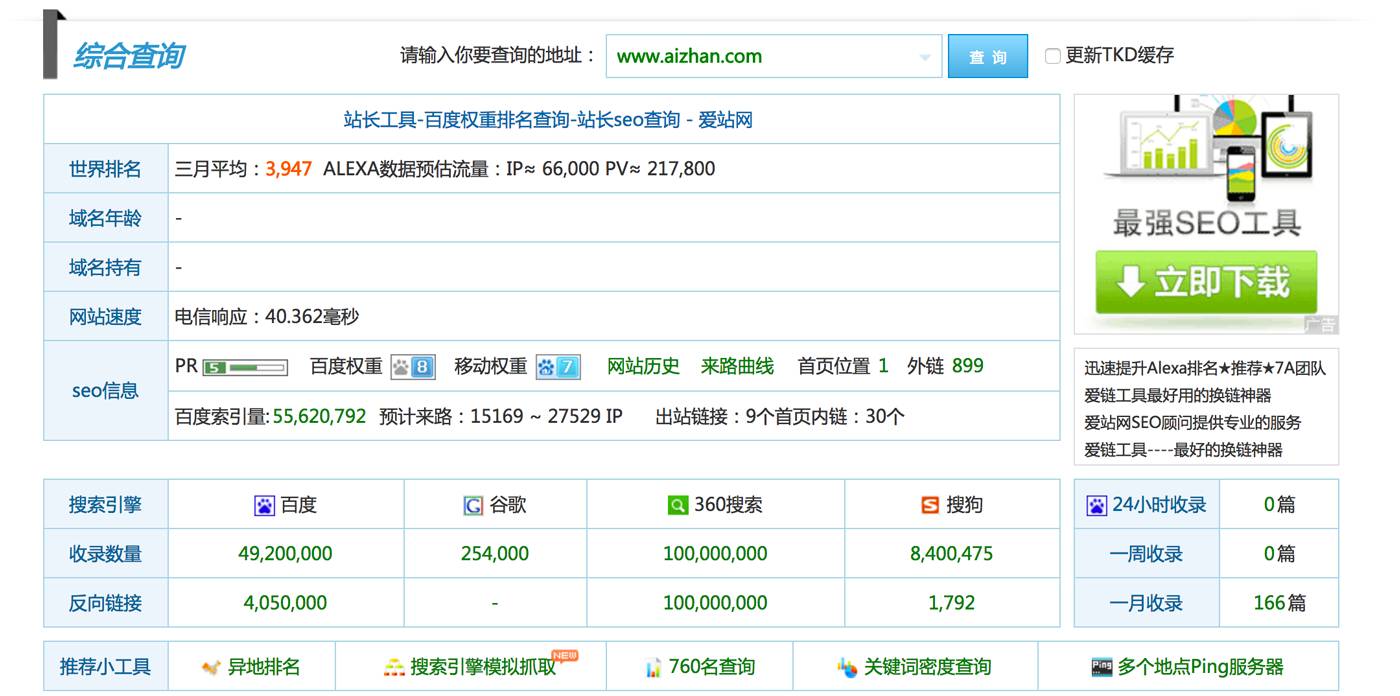Click the 360 search green icon
1400x696 pixels.
[x=678, y=506]
